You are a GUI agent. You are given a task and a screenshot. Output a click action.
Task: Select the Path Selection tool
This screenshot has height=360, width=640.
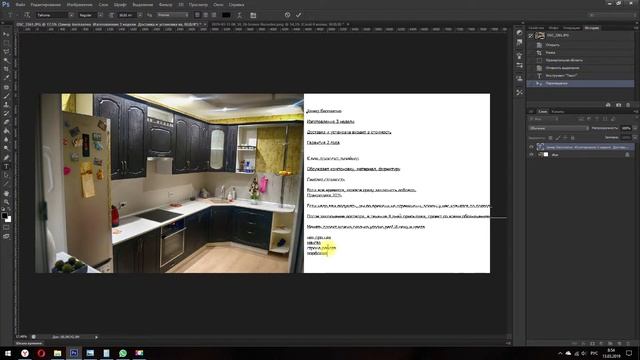(6, 175)
